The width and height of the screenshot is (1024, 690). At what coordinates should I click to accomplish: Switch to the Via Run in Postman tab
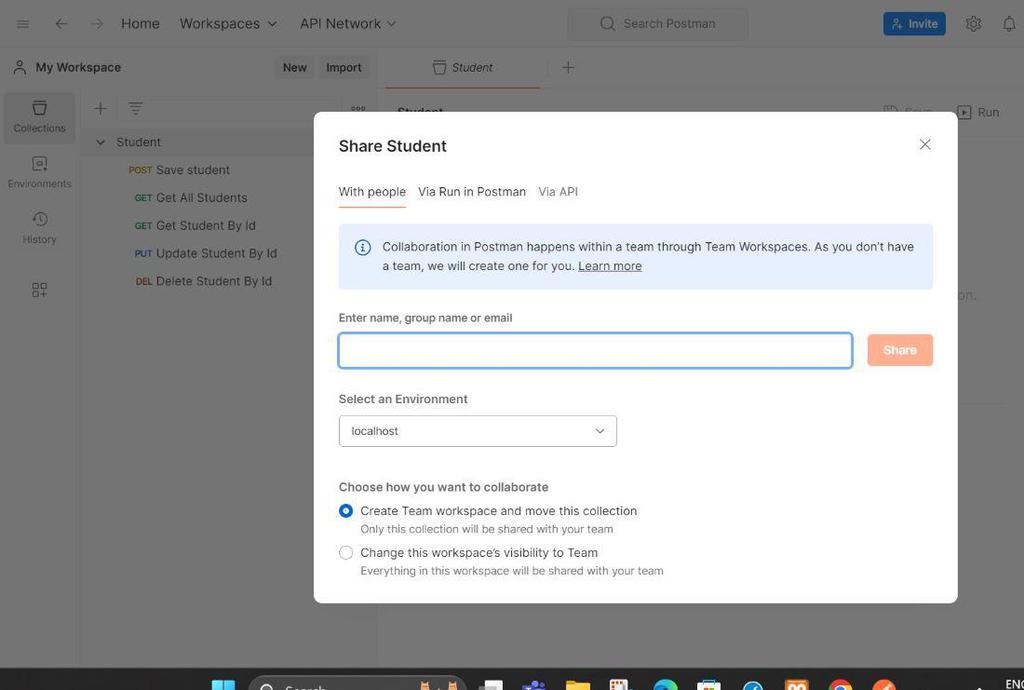pyautogui.click(x=472, y=192)
